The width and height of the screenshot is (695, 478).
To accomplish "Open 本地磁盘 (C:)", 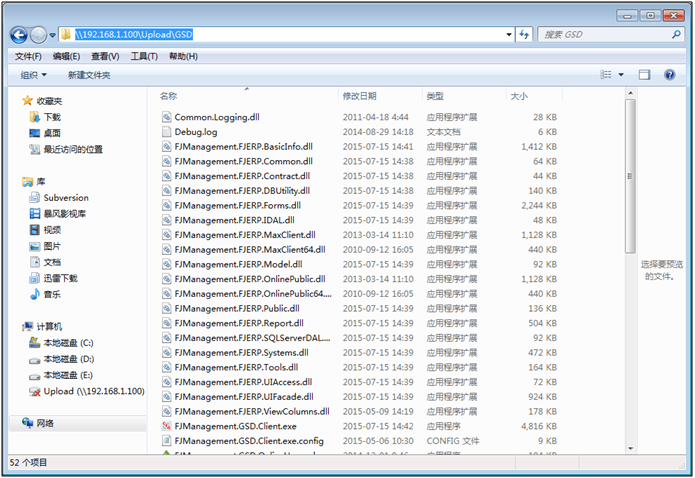I will click(68, 343).
